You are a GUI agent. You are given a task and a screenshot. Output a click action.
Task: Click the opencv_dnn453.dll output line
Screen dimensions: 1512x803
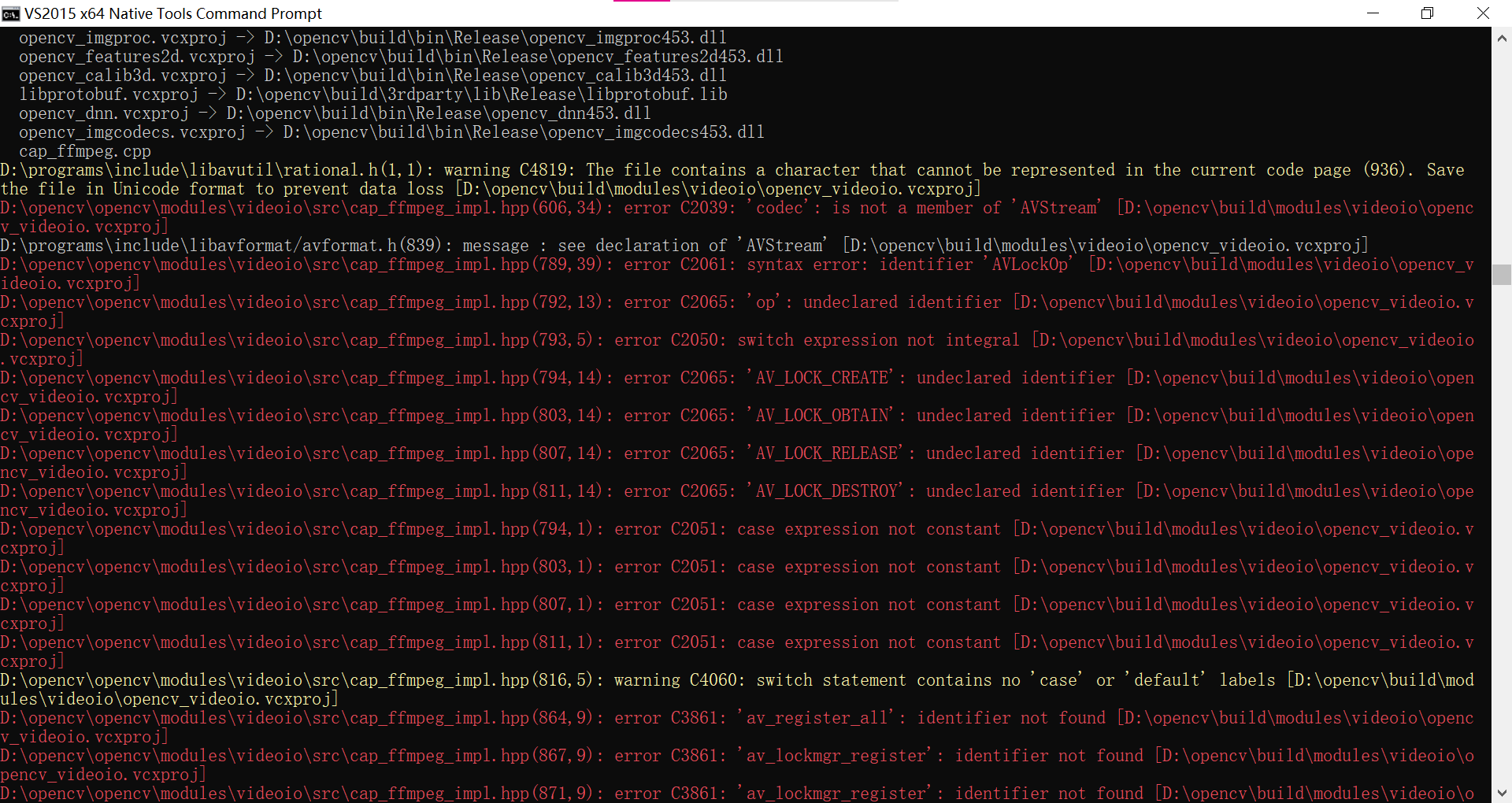click(315, 113)
